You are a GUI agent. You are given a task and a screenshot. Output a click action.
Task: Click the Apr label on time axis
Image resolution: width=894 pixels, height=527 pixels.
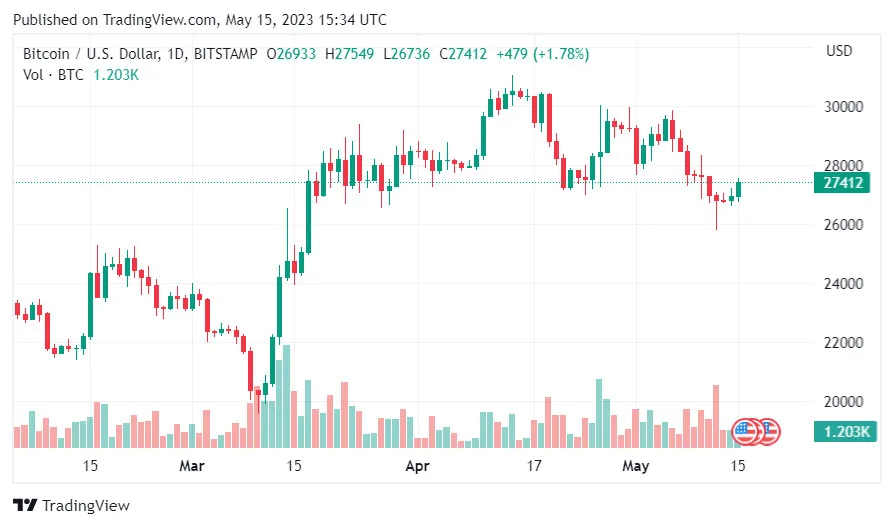417,466
